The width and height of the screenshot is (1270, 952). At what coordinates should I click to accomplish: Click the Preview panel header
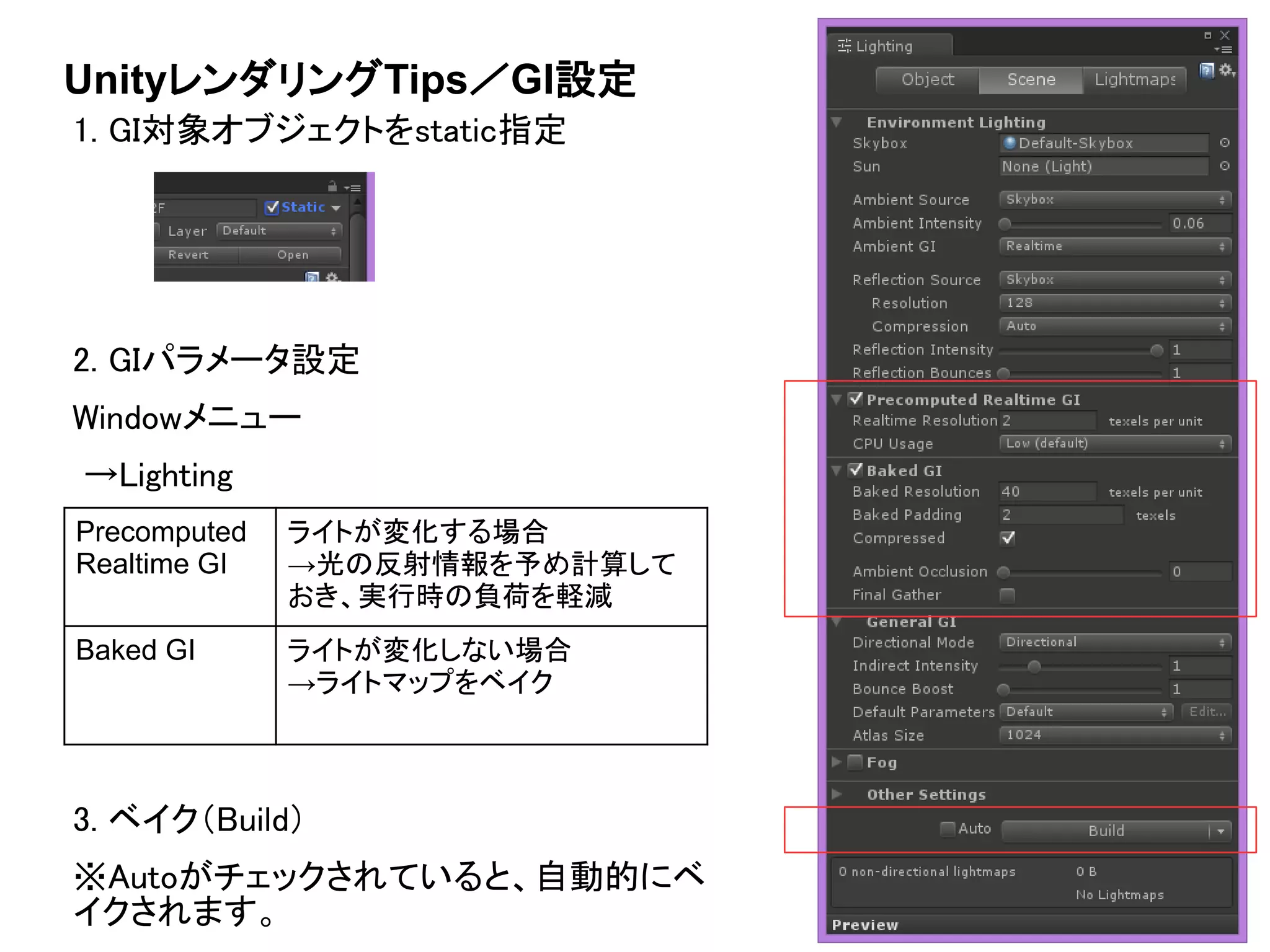[x=1032, y=925]
